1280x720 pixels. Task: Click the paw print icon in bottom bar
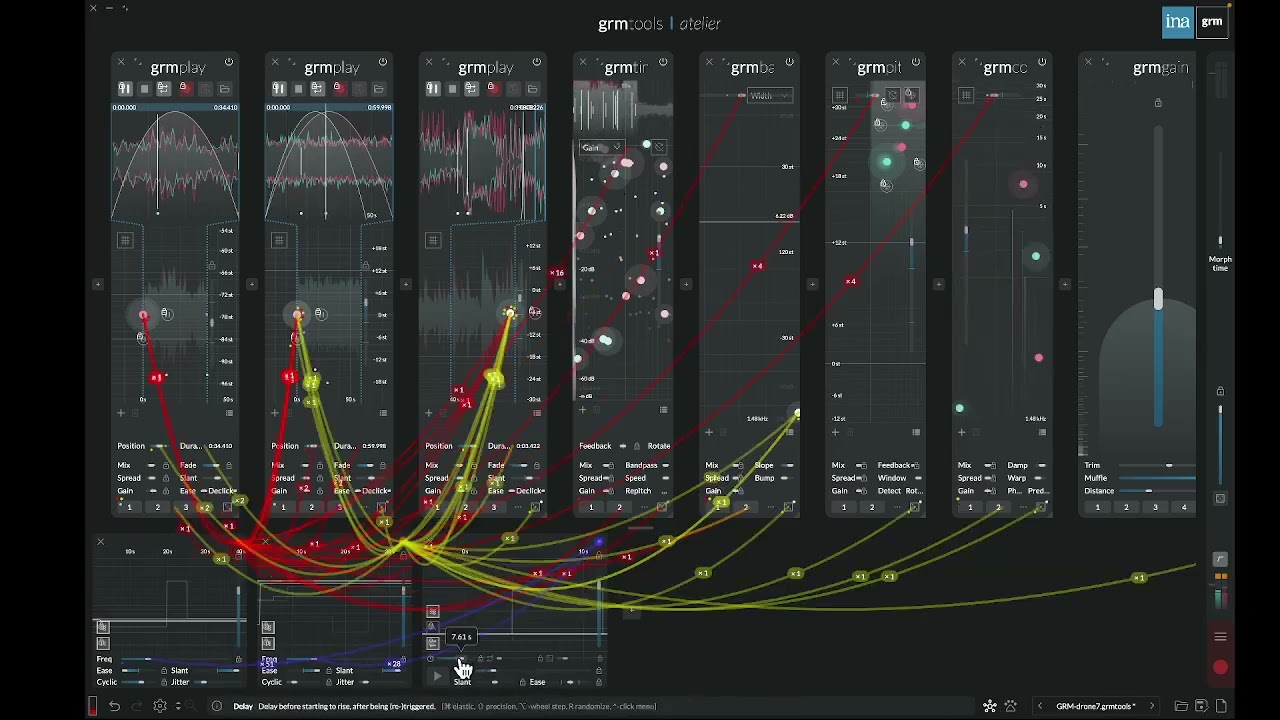pos(1011,706)
